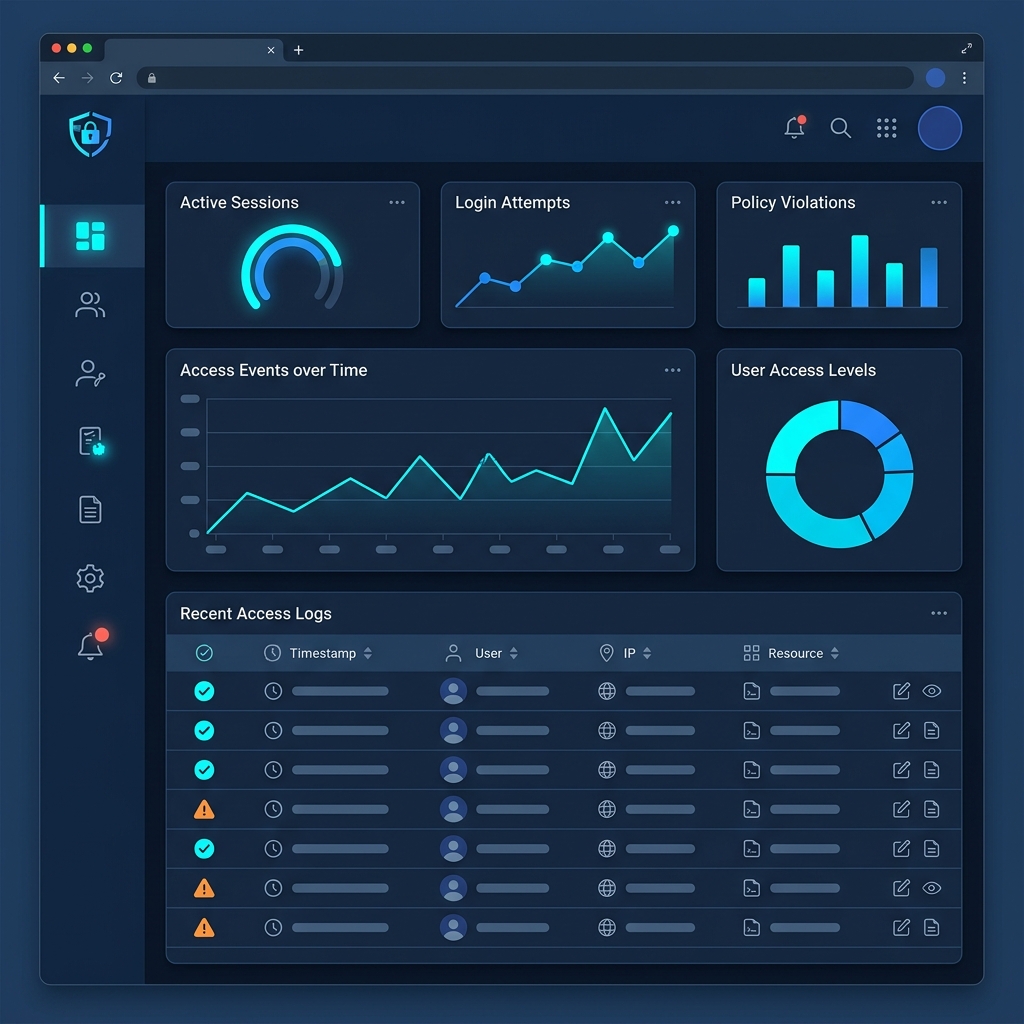
Task: Select the user permissions key icon in sidebar
Action: [x=90, y=374]
